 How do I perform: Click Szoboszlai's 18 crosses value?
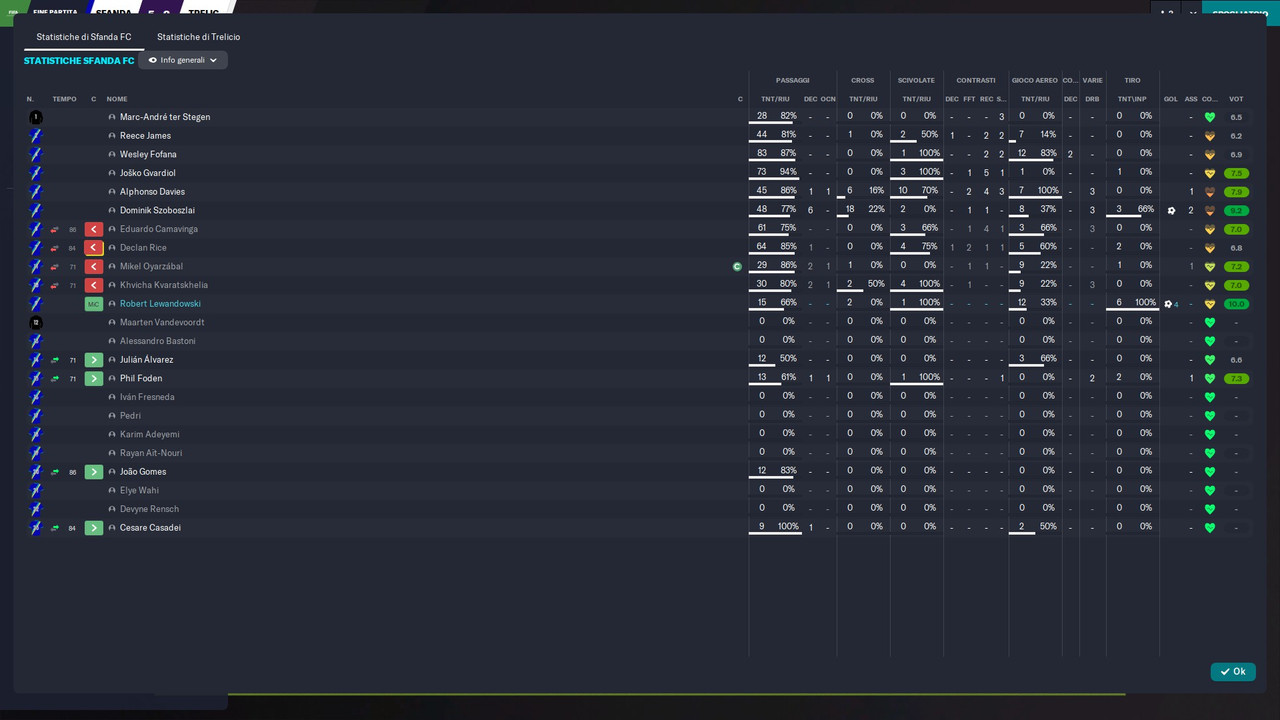click(850, 210)
